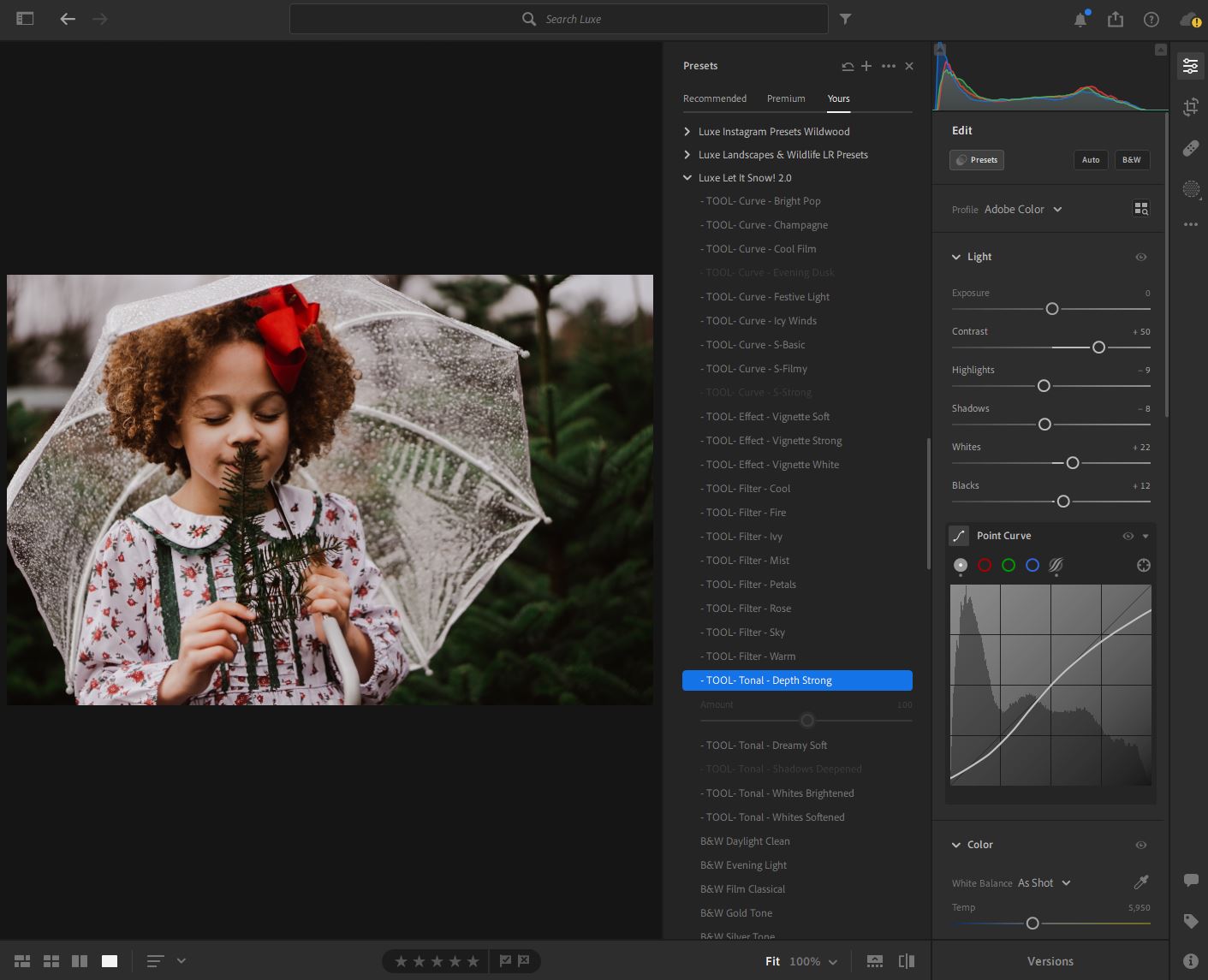
Task: Select the red channel curve
Action: click(x=985, y=565)
